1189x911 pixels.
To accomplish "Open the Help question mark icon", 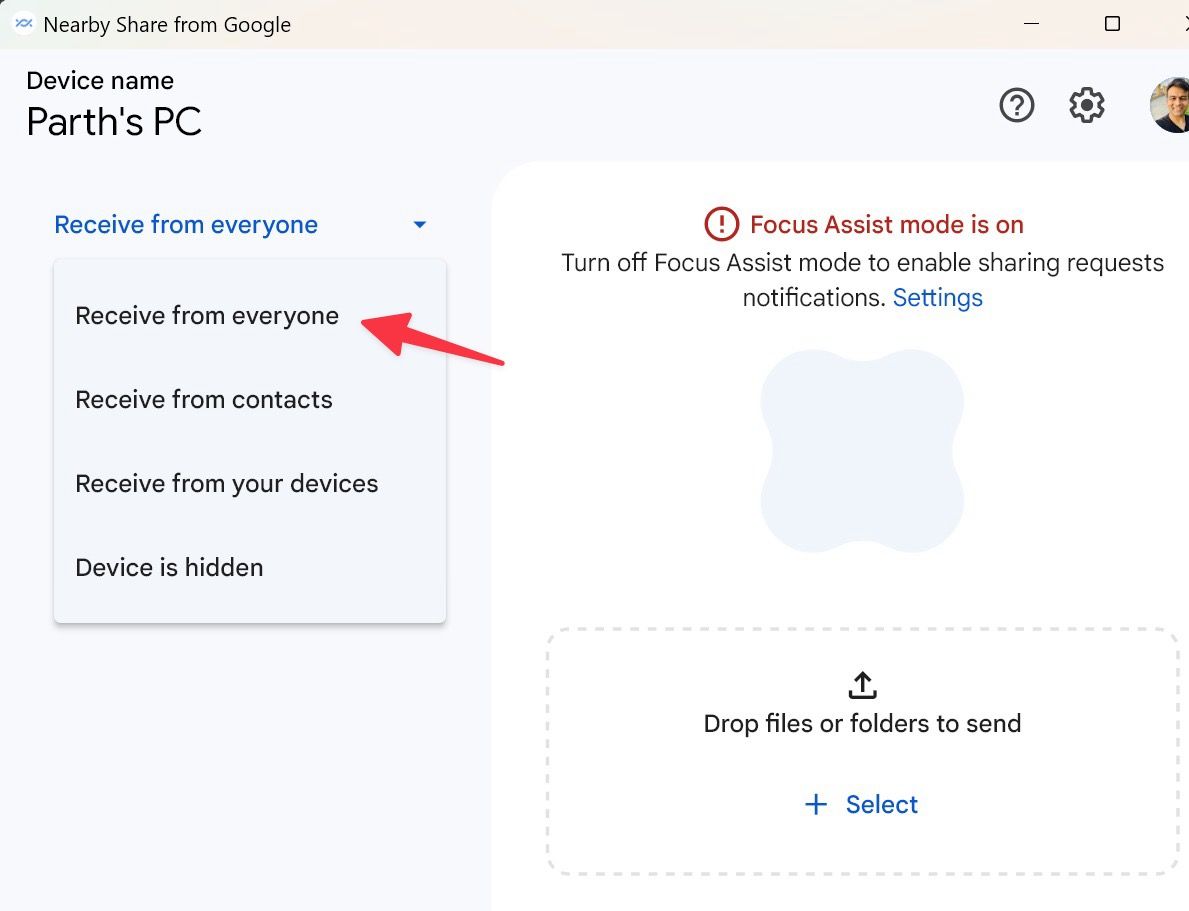I will point(1017,105).
